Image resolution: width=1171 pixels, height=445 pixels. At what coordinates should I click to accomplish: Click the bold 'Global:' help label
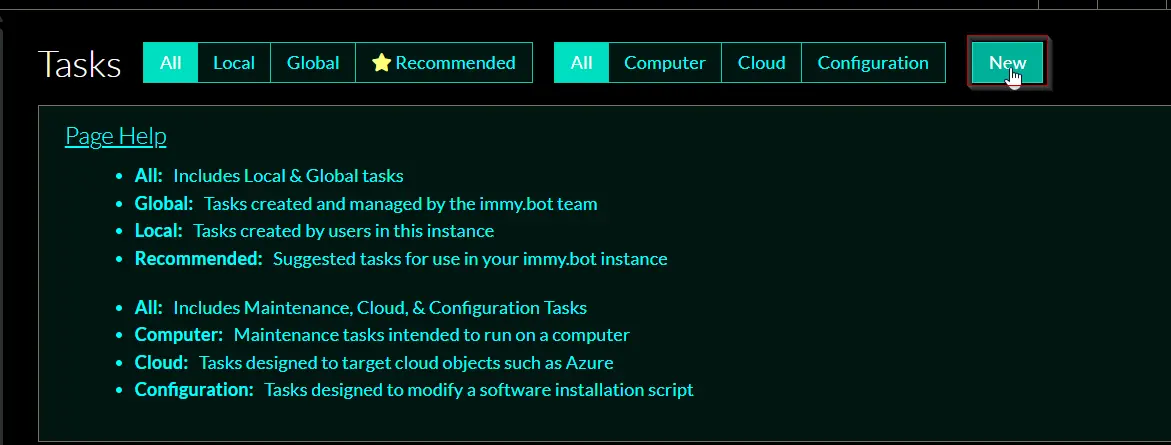[164, 203]
